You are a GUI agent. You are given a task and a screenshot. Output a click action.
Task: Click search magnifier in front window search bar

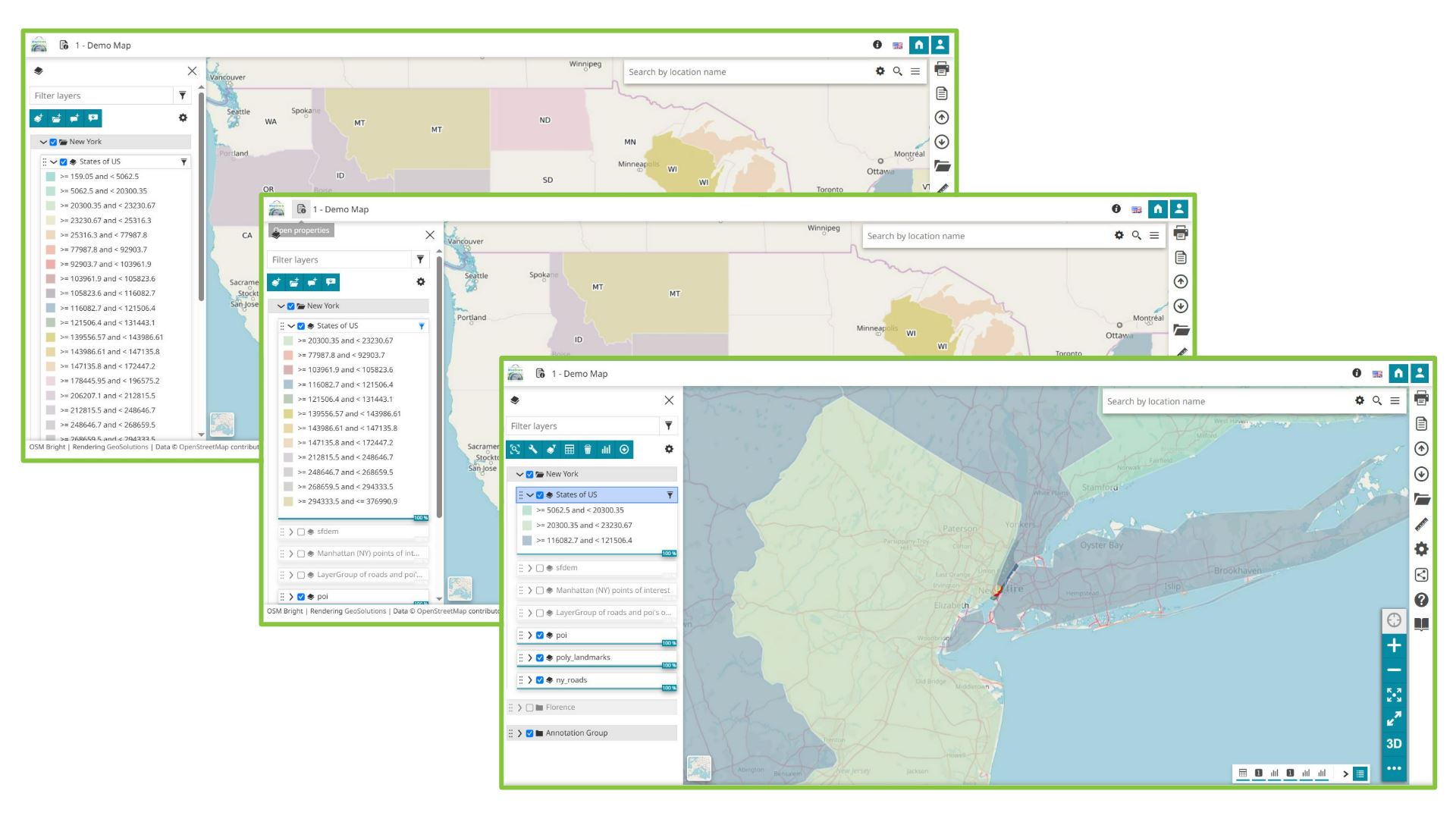coord(1377,401)
